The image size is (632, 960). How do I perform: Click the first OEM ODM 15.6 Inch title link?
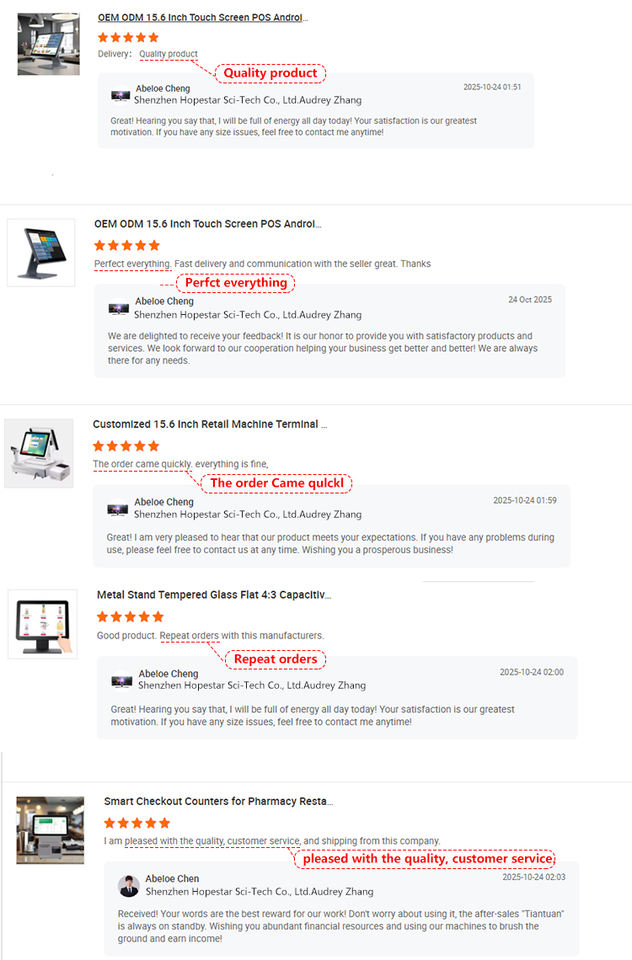coord(203,18)
